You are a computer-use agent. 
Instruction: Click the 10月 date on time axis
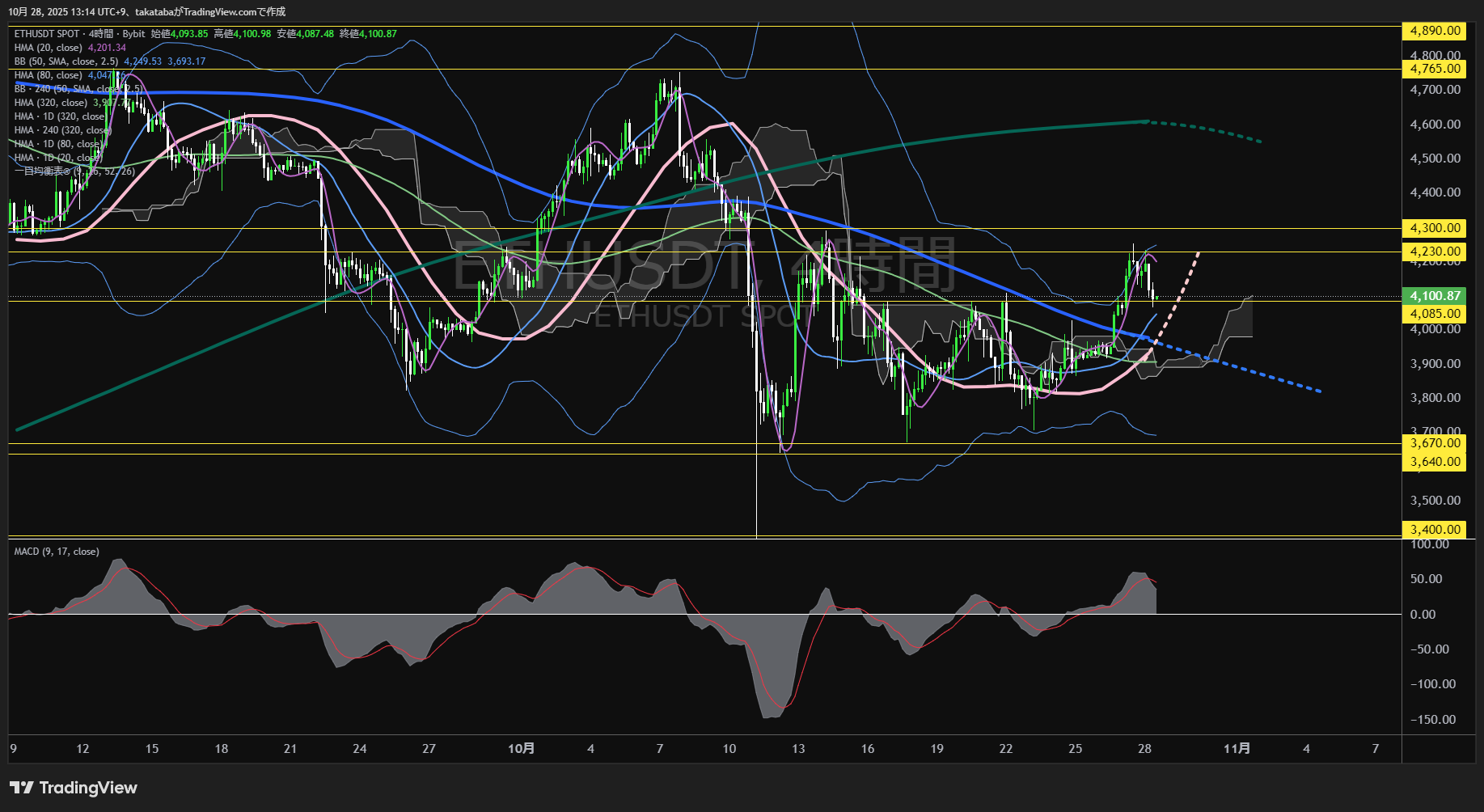[x=521, y=749]
